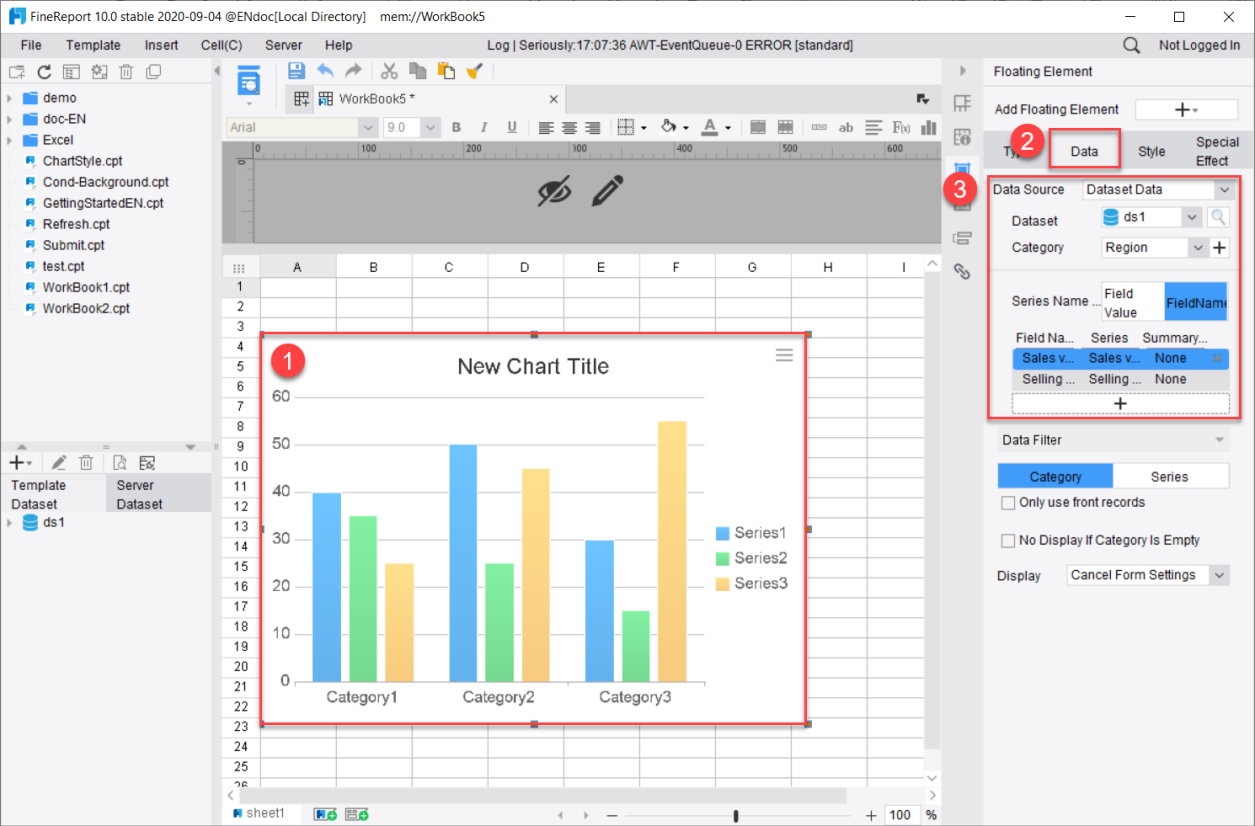The image size is (1255, 826).
Task: Switch filter to the Series toggle
Action: click(1170, 477)
